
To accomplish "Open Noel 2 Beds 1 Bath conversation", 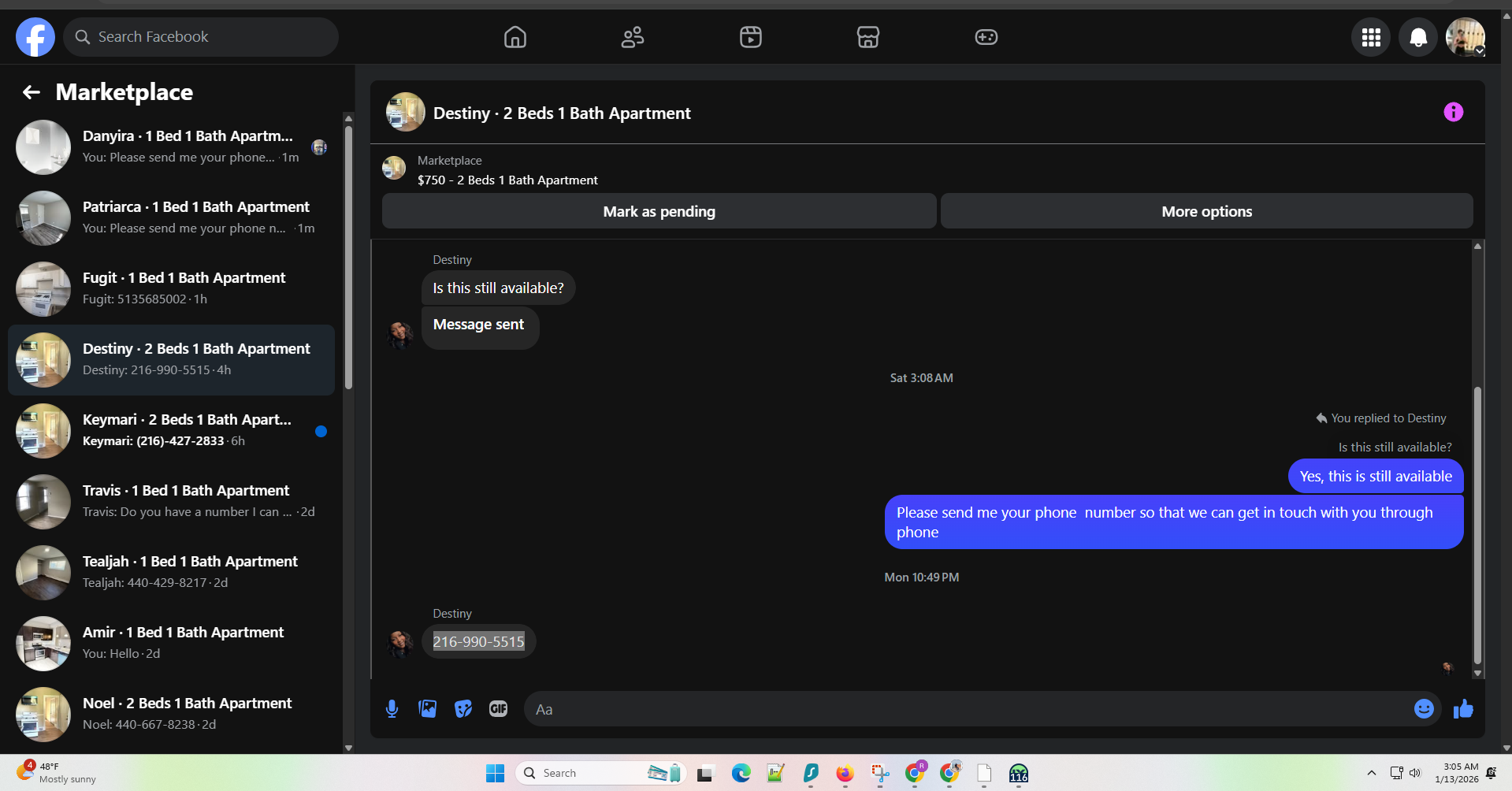I will tap(171, 715).
